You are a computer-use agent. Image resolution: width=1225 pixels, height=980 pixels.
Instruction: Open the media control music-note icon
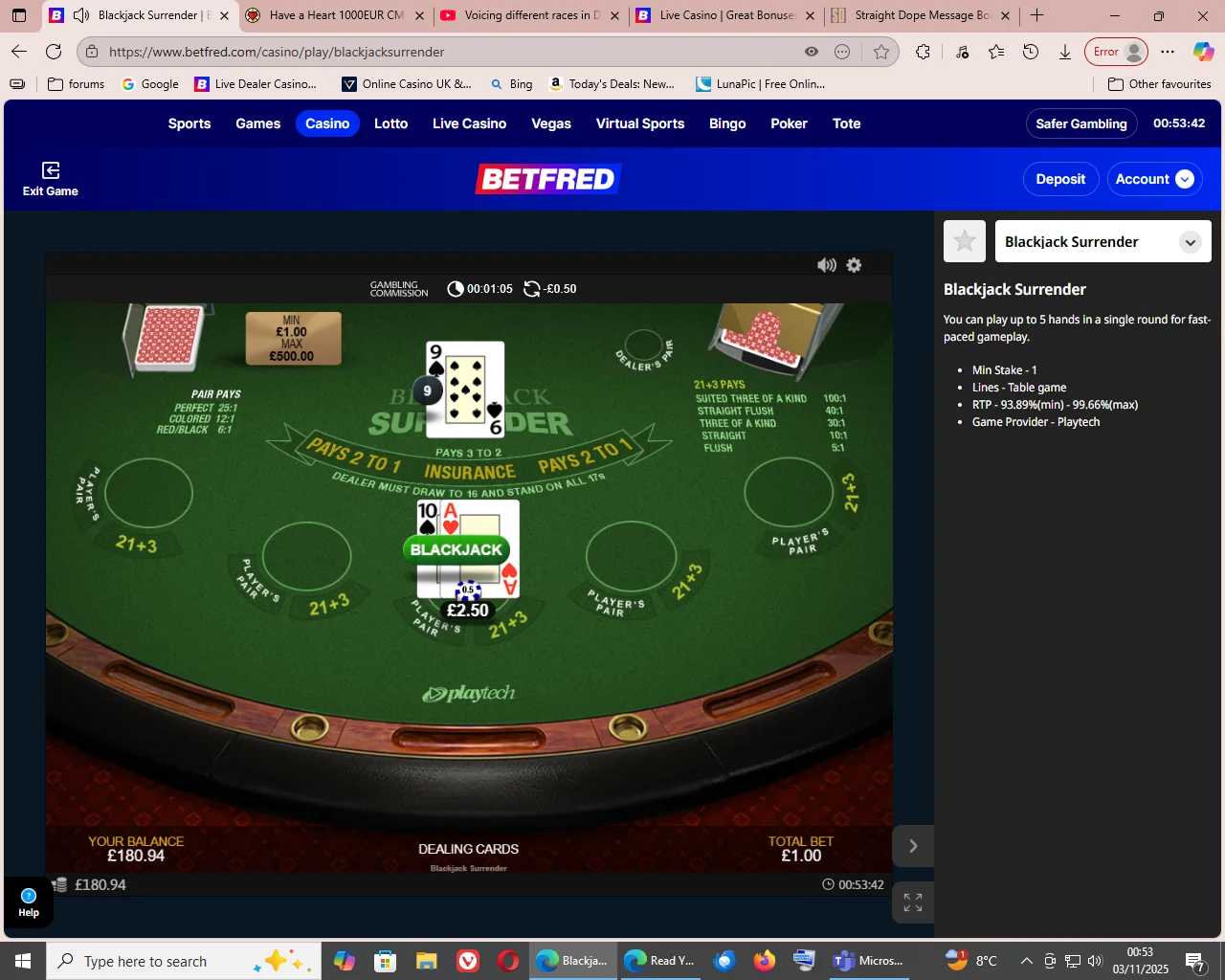[x=962, y=52]
